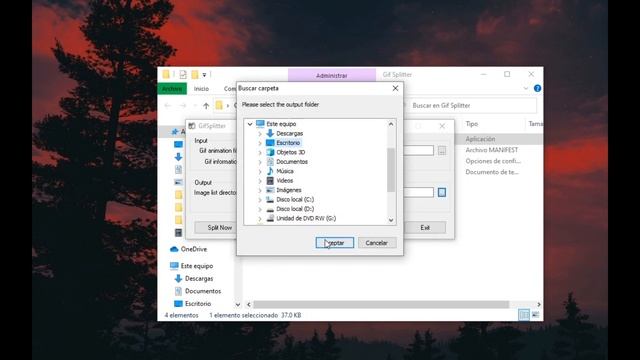Expand the Descargas tree node
This screenshot has height=360, width=640.
260,133
